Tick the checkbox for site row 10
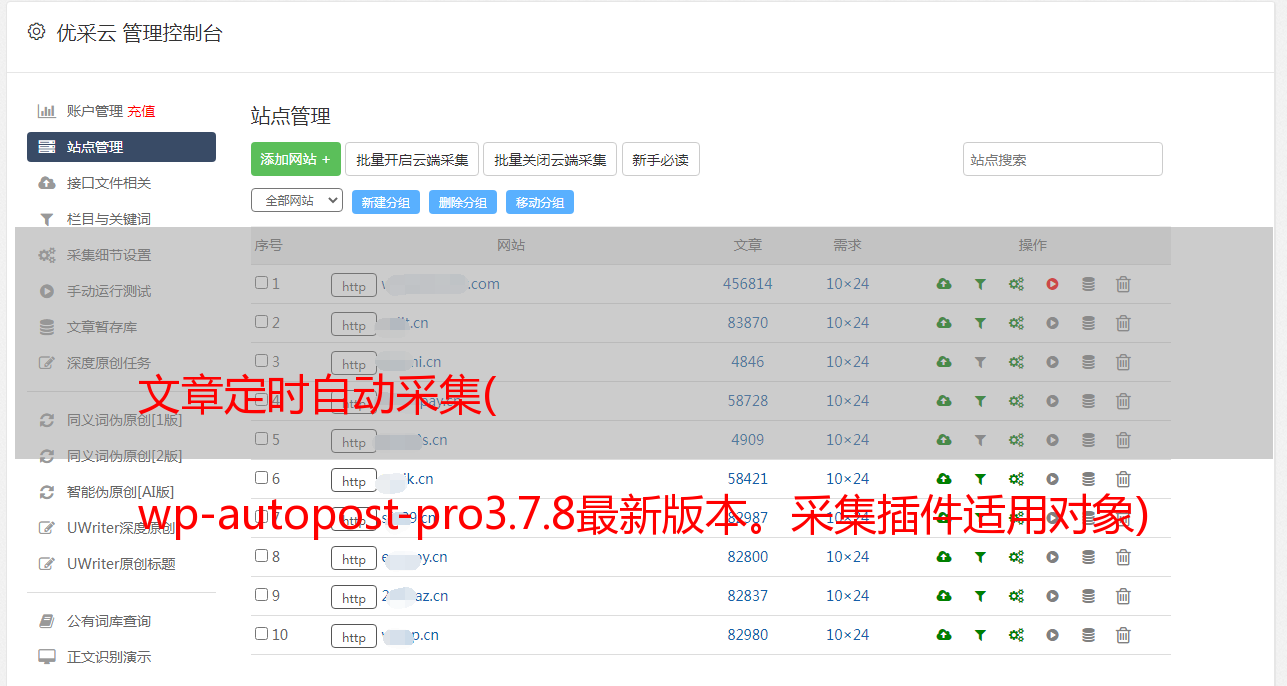Viewport: 1287px width, 686px height. click(261, 634)
